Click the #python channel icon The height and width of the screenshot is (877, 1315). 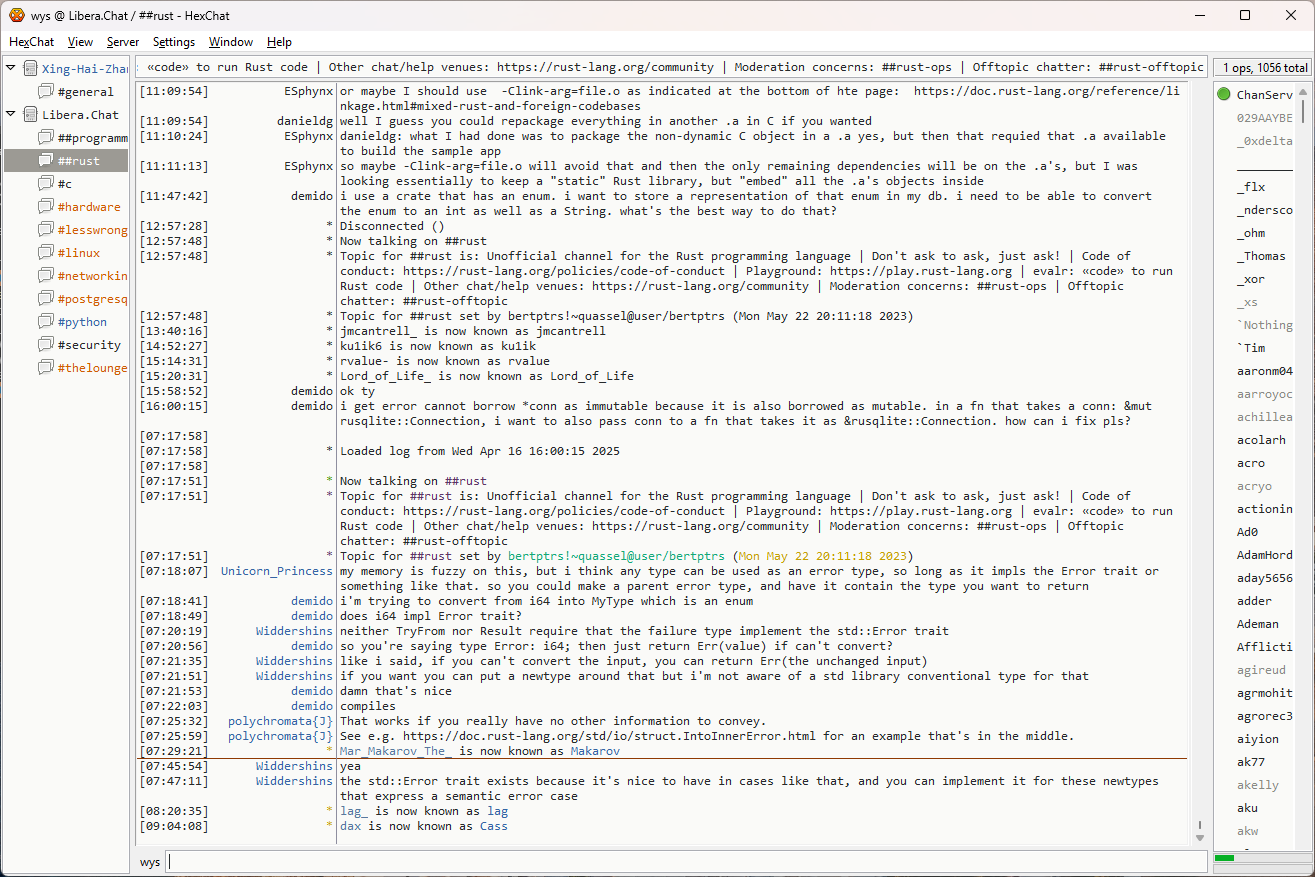click(x=46, y=322)
